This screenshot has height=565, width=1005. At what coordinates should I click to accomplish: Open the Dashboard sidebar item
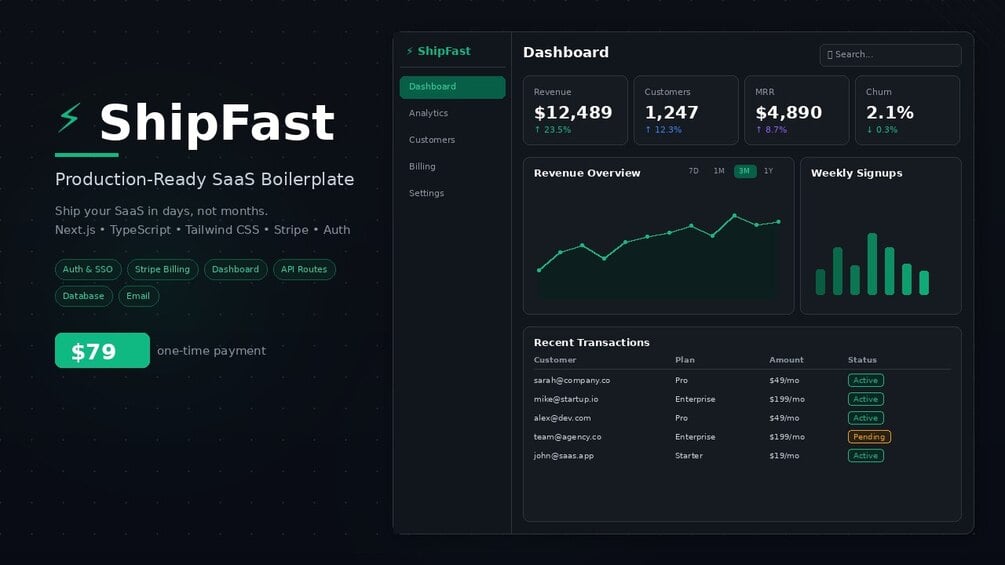click(453, 87)
